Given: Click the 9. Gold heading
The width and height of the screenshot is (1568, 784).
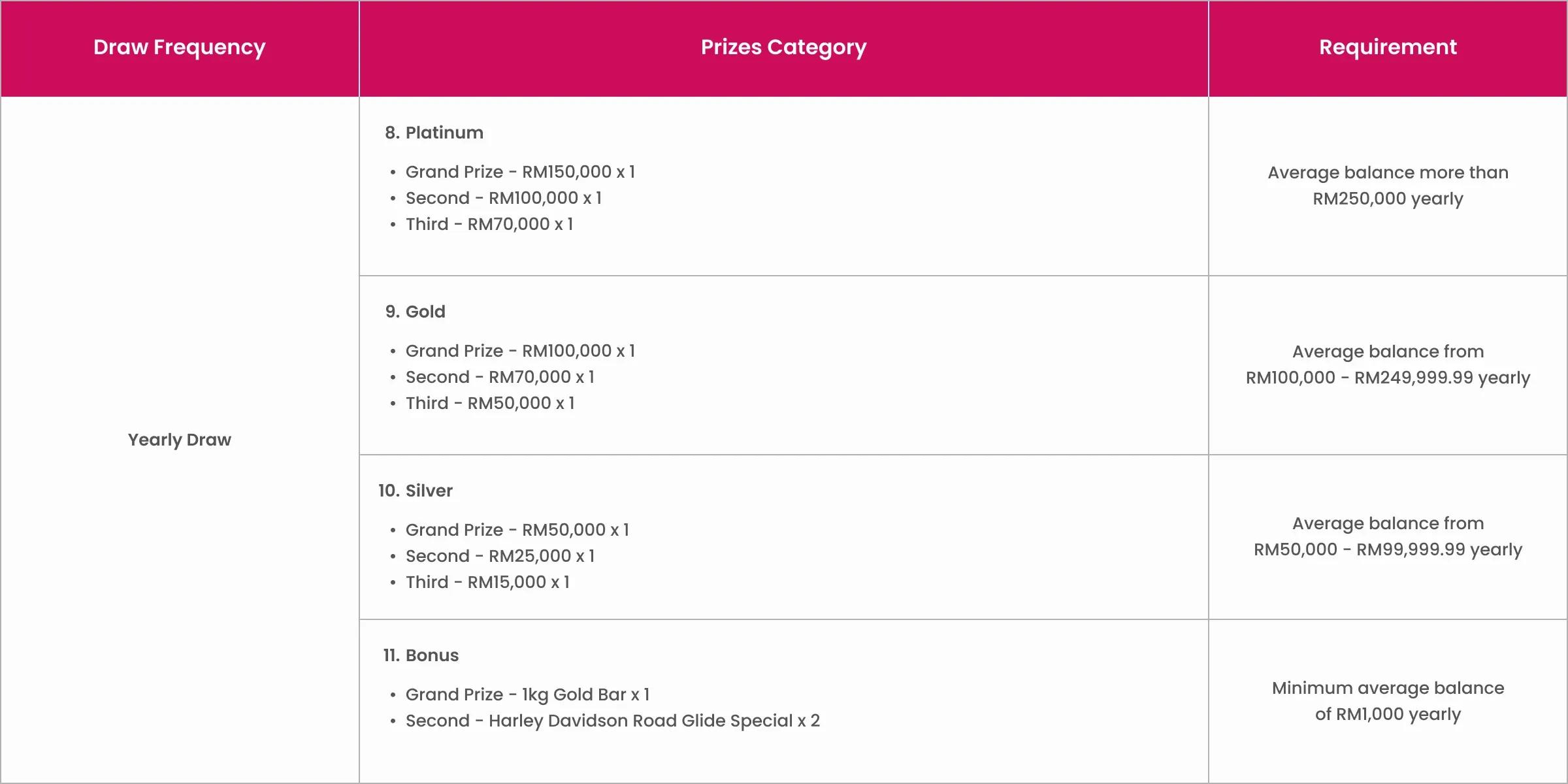Looking at the screenshot, I should tap(415, 312).
